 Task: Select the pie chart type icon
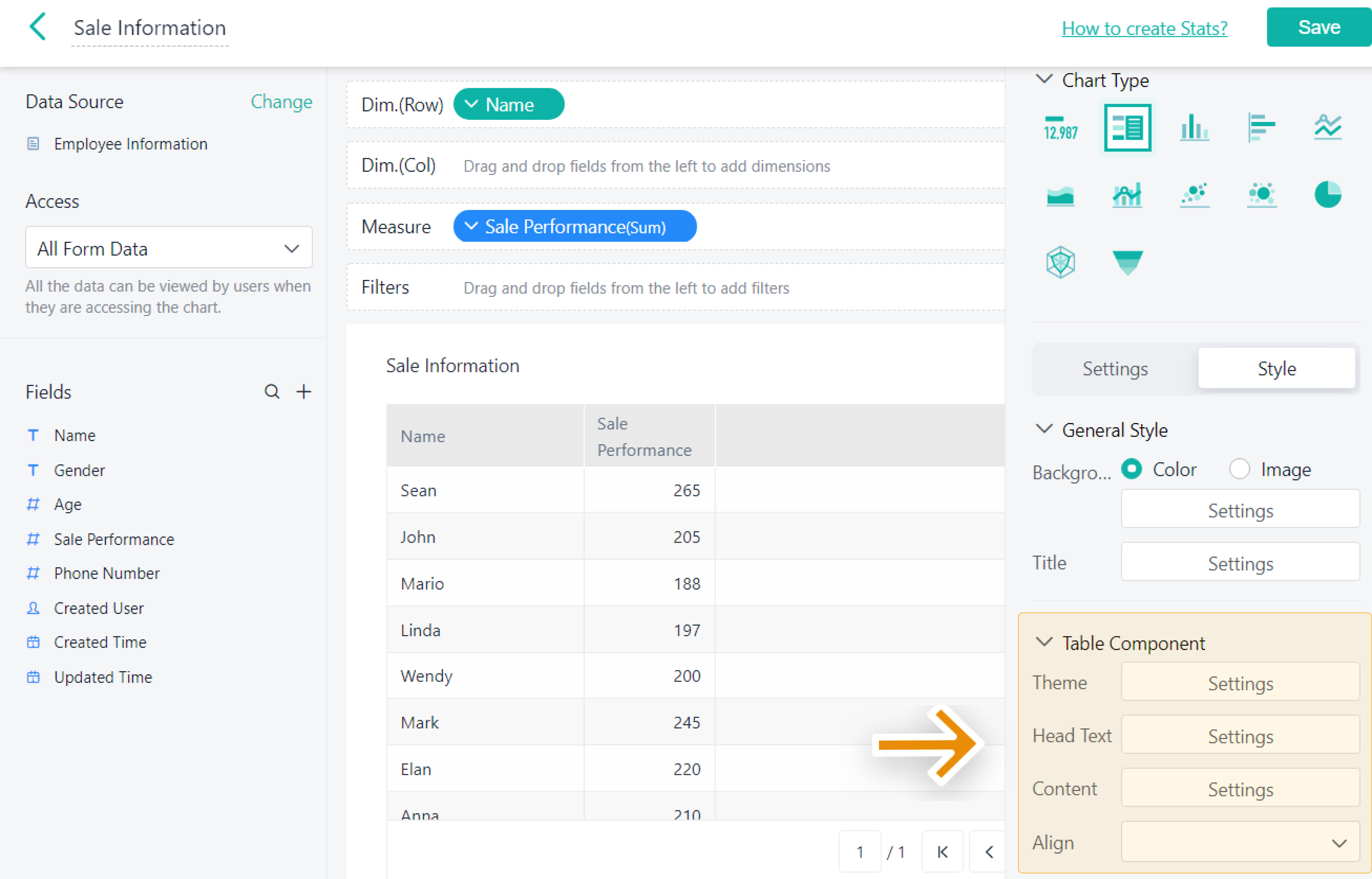pyautogui.click(x=1327, y=195)
